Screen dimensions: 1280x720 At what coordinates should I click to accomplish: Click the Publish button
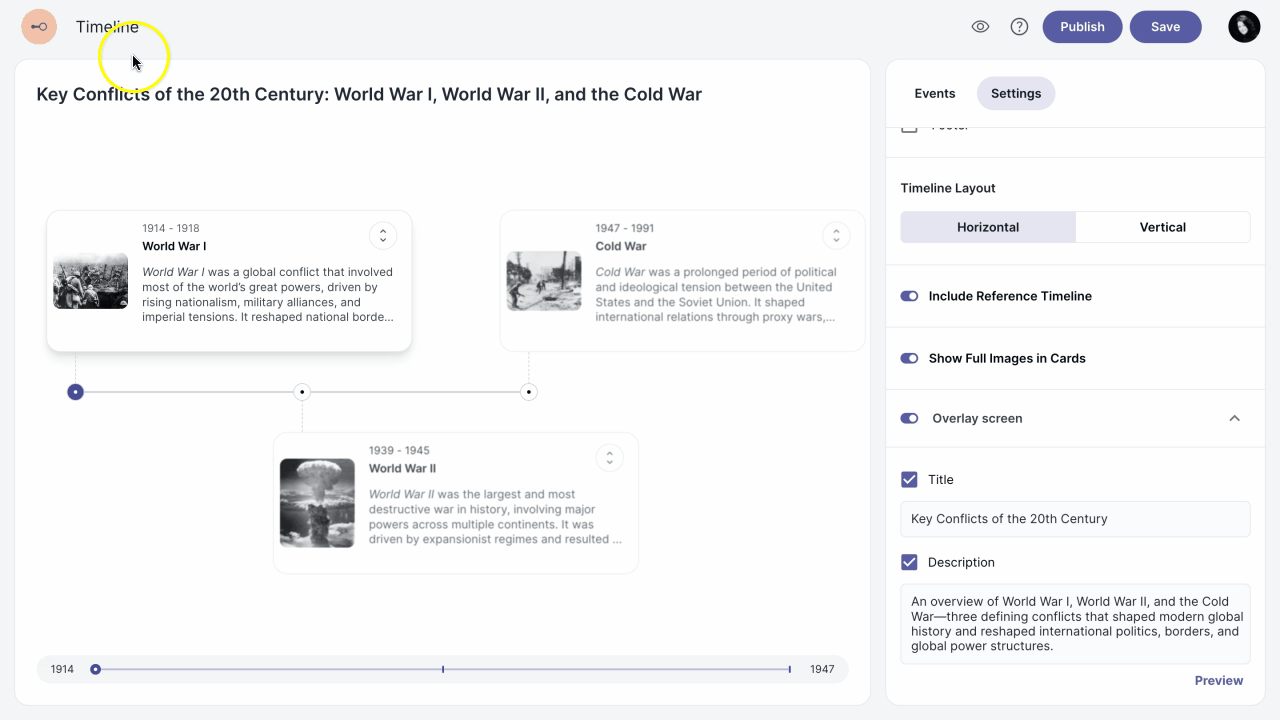tap(1082, 27)
